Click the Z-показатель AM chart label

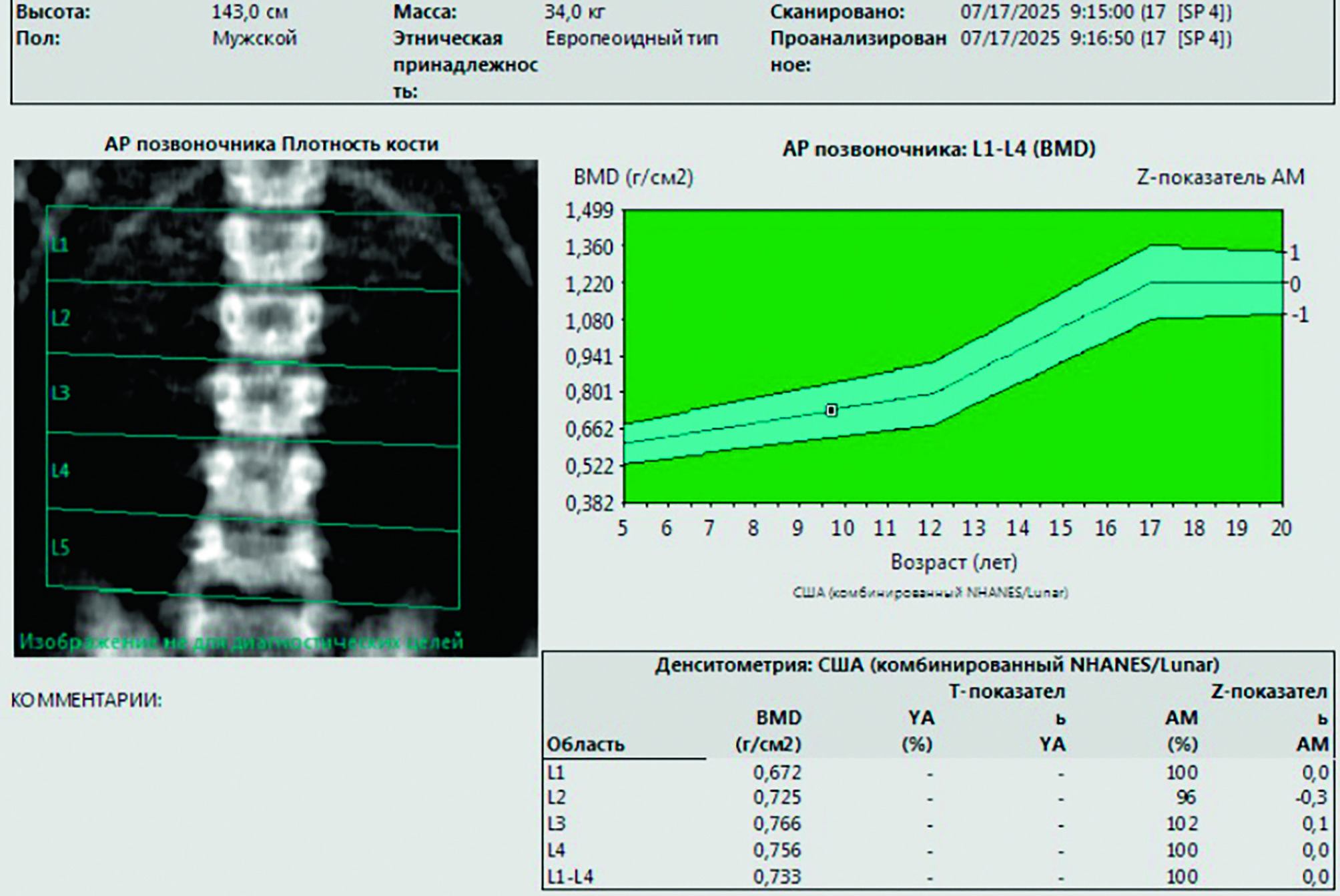pos(1220,177)
